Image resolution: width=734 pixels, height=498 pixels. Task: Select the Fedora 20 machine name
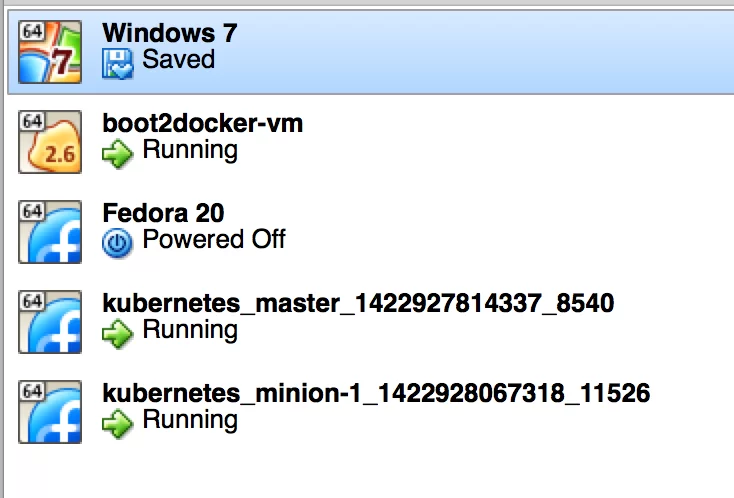163,213
